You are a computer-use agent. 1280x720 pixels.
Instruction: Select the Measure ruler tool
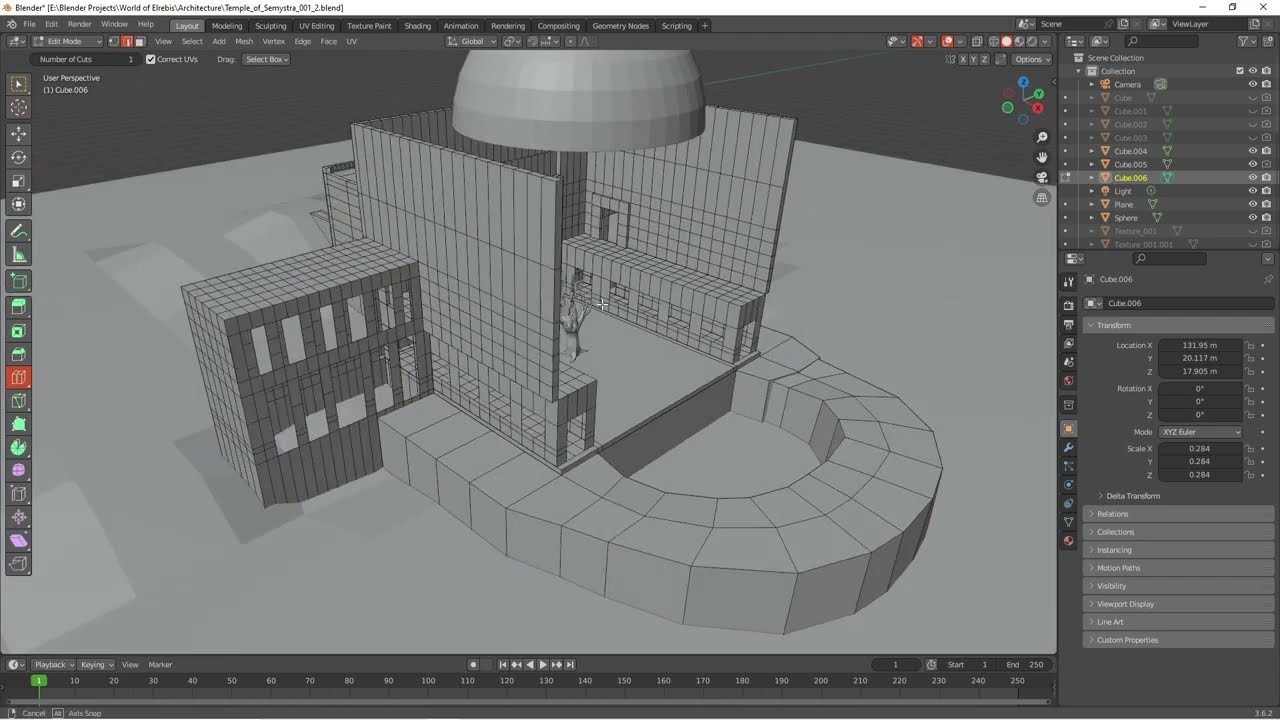[19, 255]
